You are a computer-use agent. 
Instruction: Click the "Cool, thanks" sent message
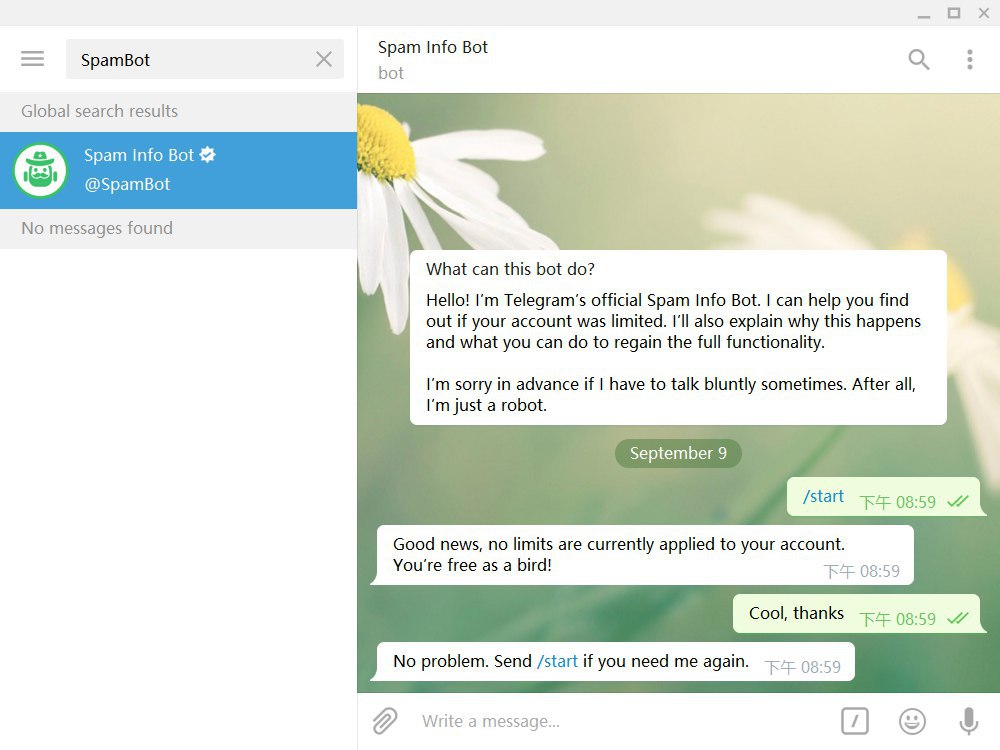coord(796,613)
